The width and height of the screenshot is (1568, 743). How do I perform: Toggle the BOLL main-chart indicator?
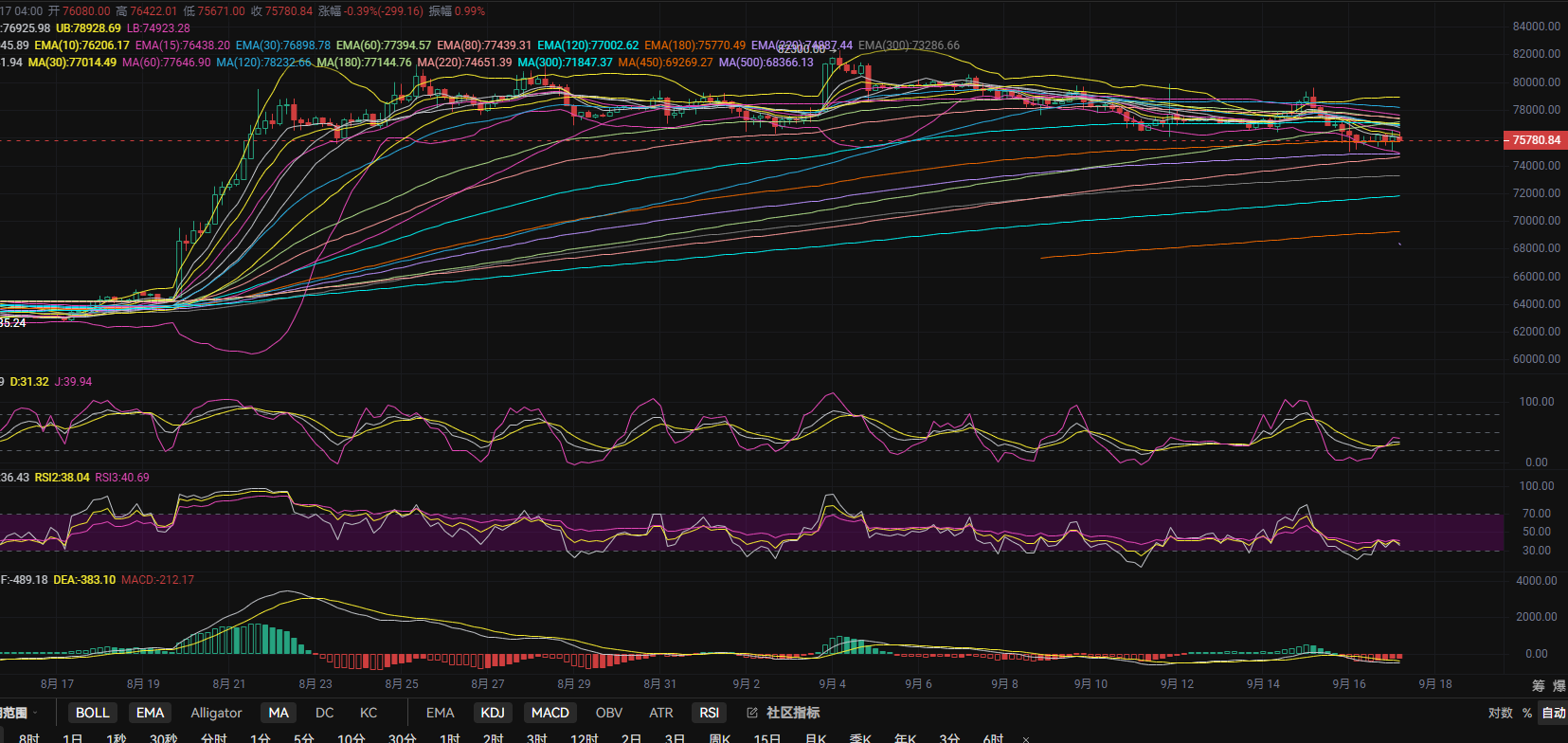coord(92,713)
